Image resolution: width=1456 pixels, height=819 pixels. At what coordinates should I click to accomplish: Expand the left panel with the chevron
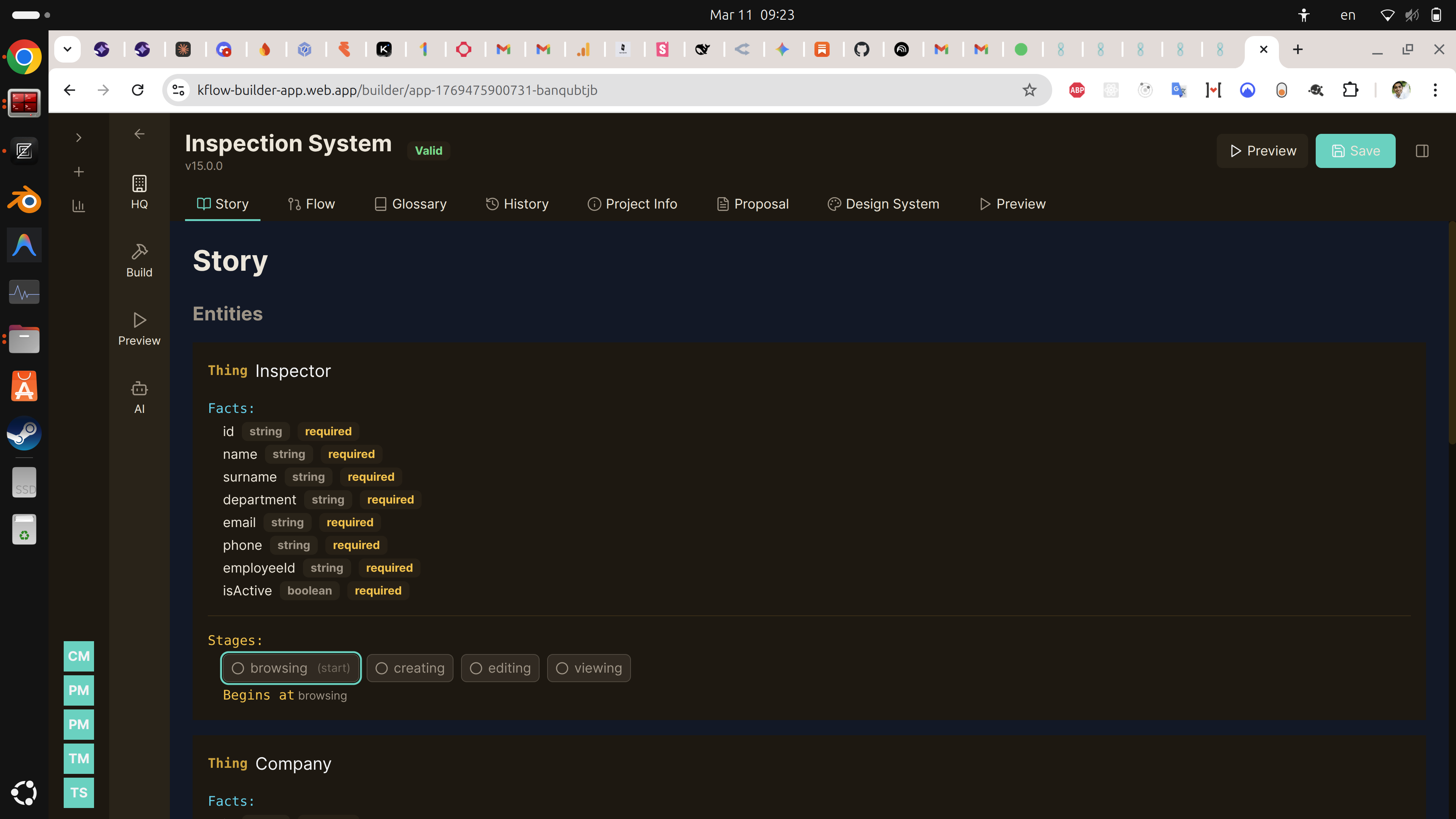pos(78,137)
